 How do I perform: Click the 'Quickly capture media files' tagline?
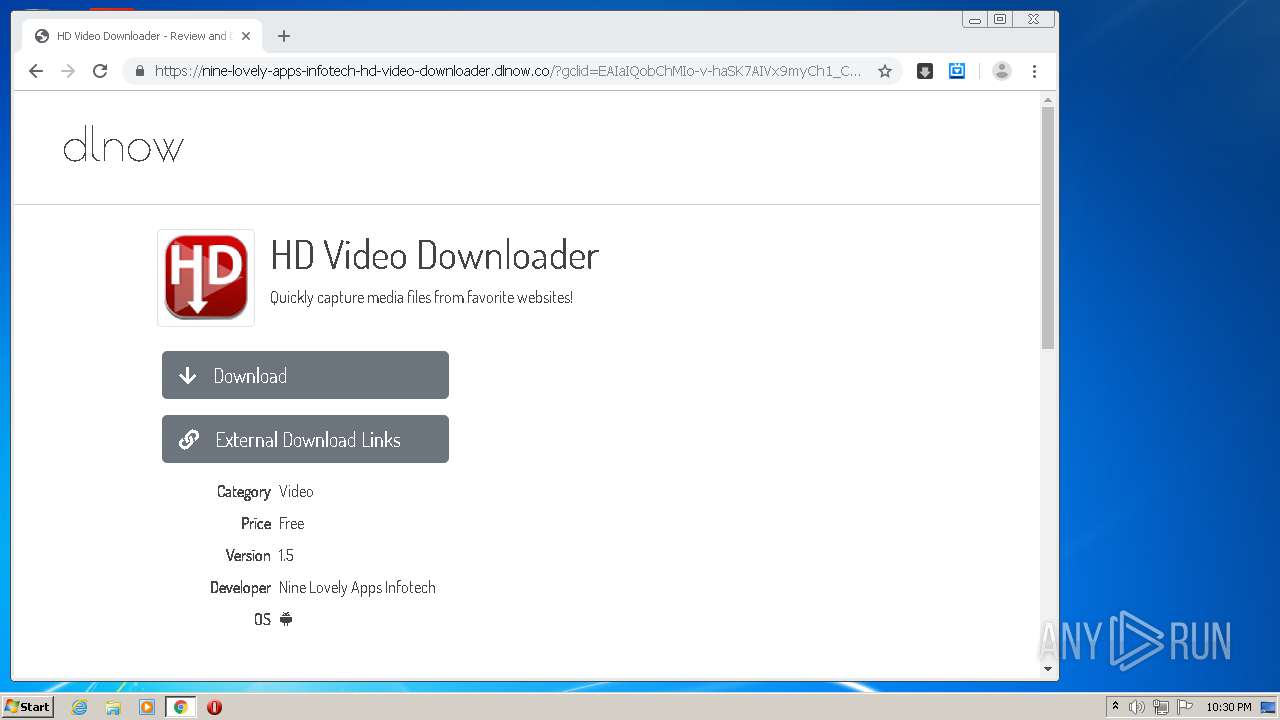[421, 297]
